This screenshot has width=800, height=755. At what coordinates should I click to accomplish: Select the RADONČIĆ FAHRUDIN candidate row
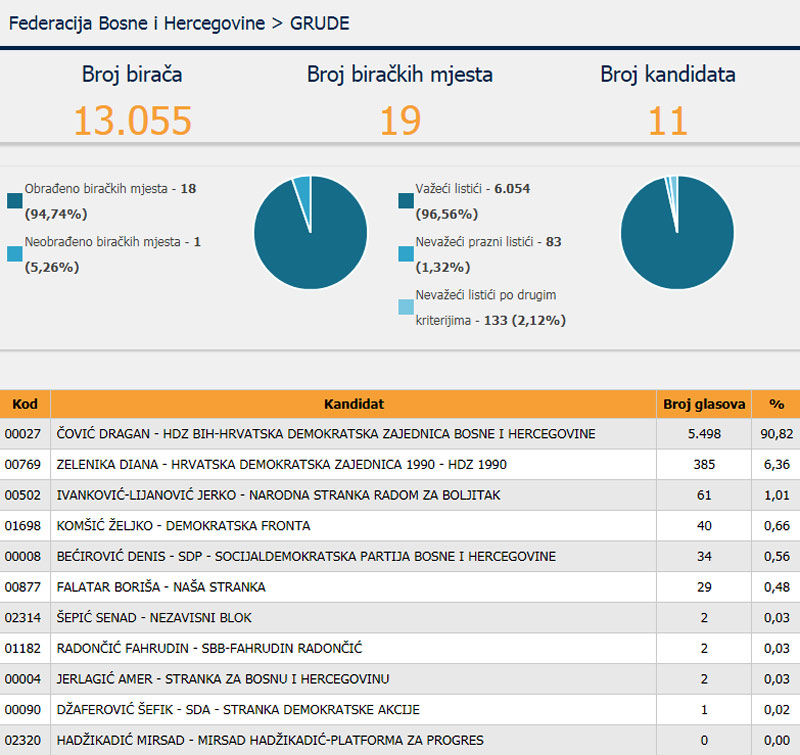(400, 648)
